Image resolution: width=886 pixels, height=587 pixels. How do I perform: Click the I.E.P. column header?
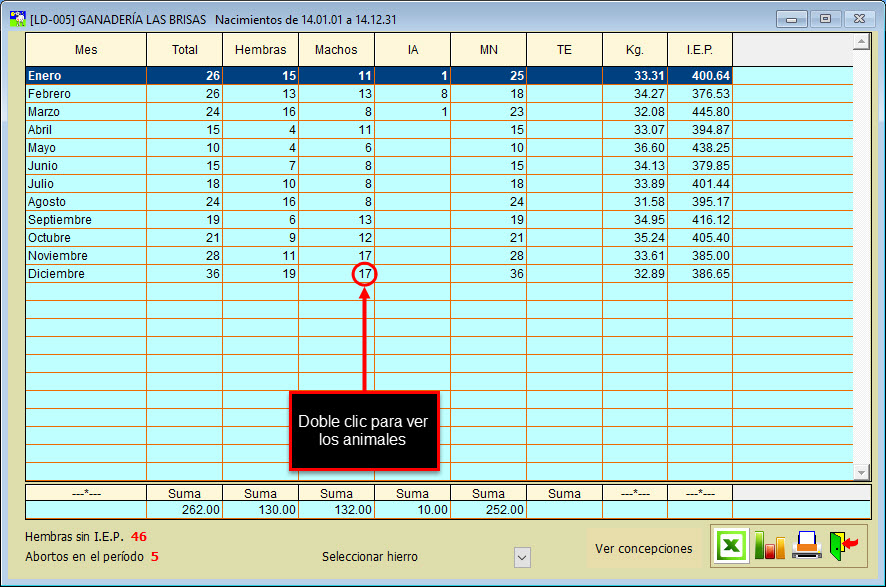(x=700, y=50)
